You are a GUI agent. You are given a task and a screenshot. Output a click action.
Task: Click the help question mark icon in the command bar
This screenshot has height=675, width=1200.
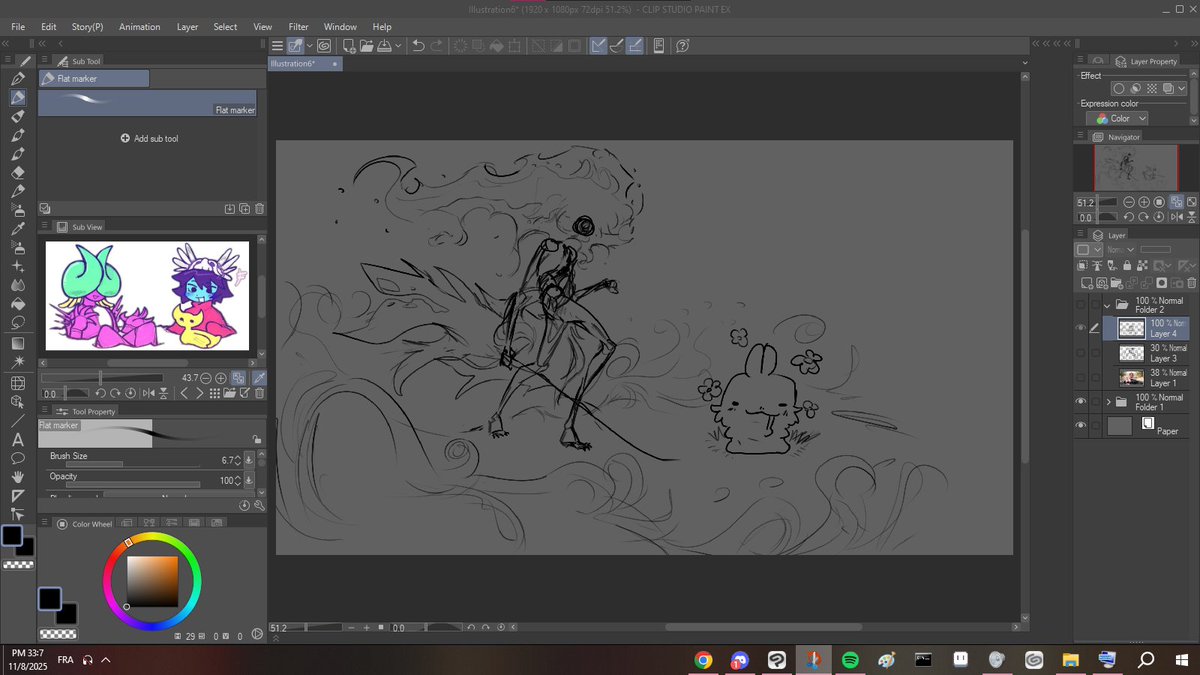tap(682, 45)
